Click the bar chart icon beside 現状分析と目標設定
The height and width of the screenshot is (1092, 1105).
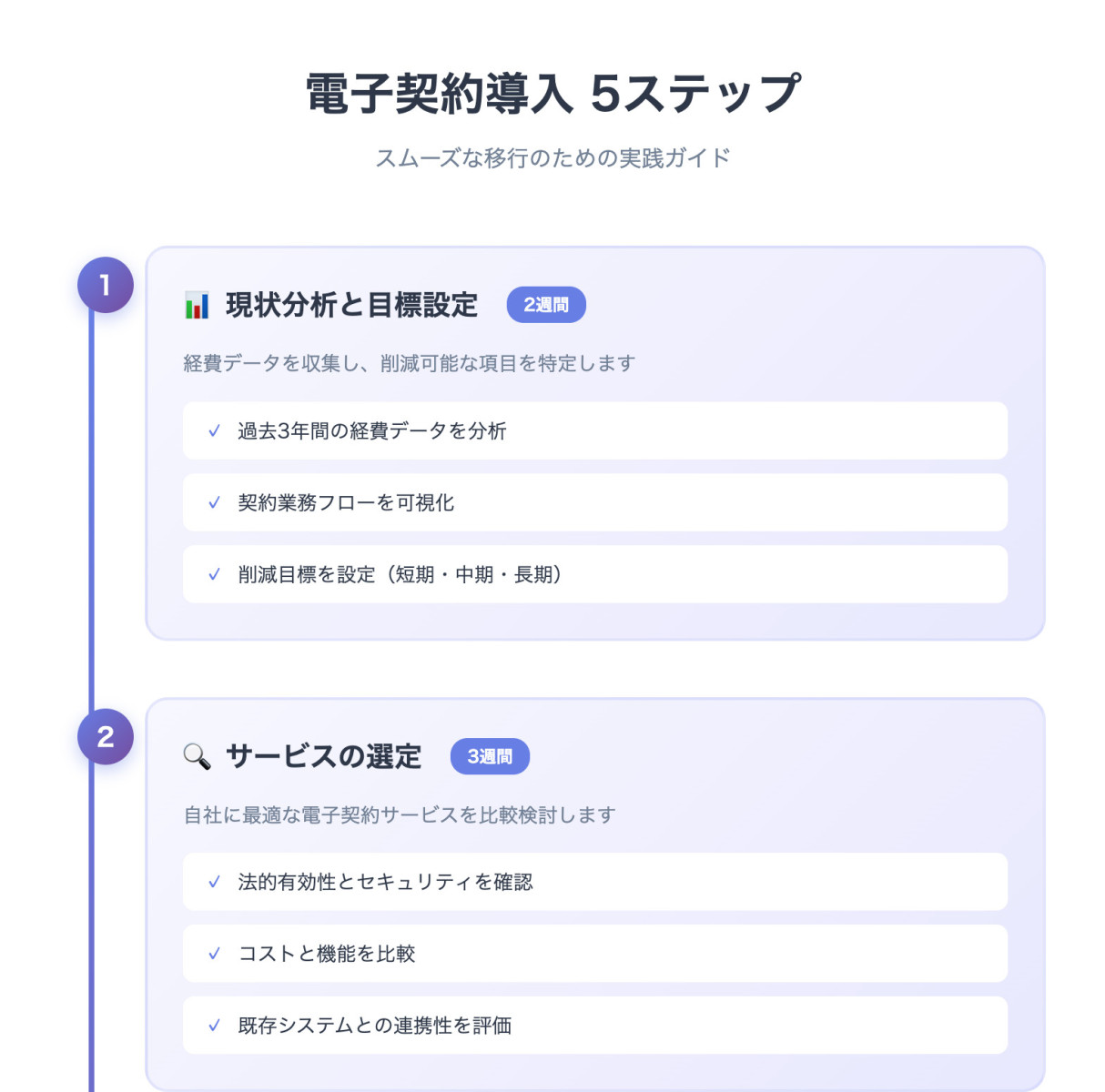pos(197,305)
